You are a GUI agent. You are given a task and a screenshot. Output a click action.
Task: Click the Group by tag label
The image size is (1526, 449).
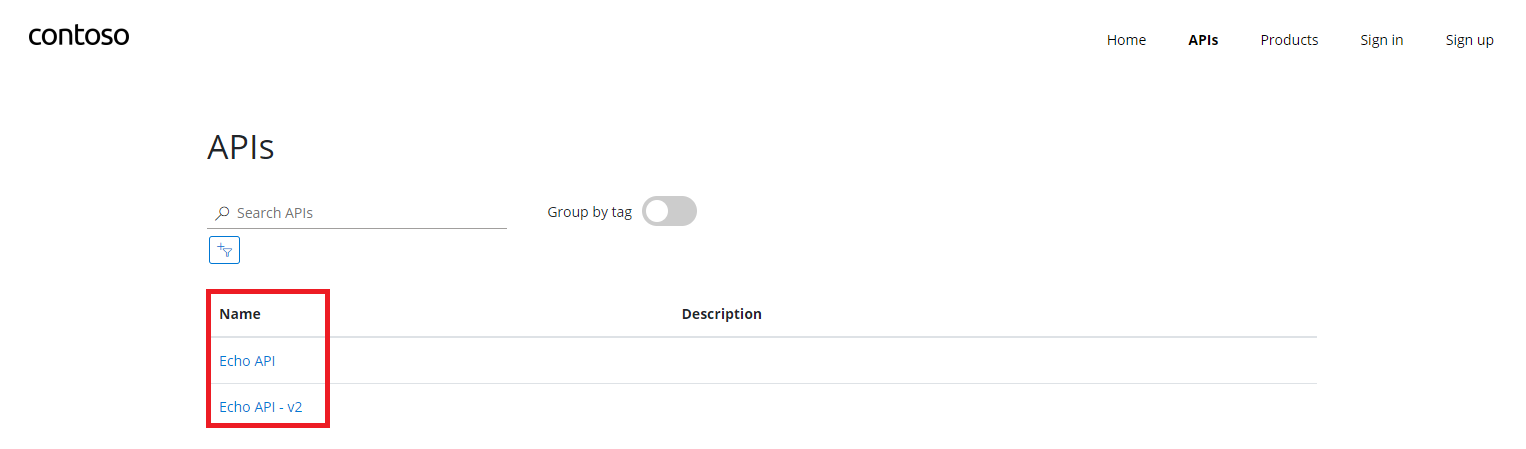tap(590, 212)
